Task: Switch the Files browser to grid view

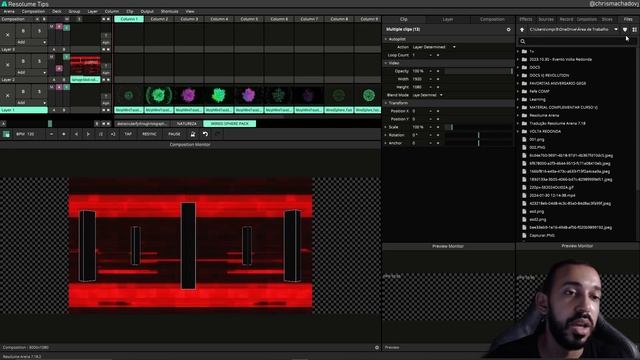Action: point(634,29)
